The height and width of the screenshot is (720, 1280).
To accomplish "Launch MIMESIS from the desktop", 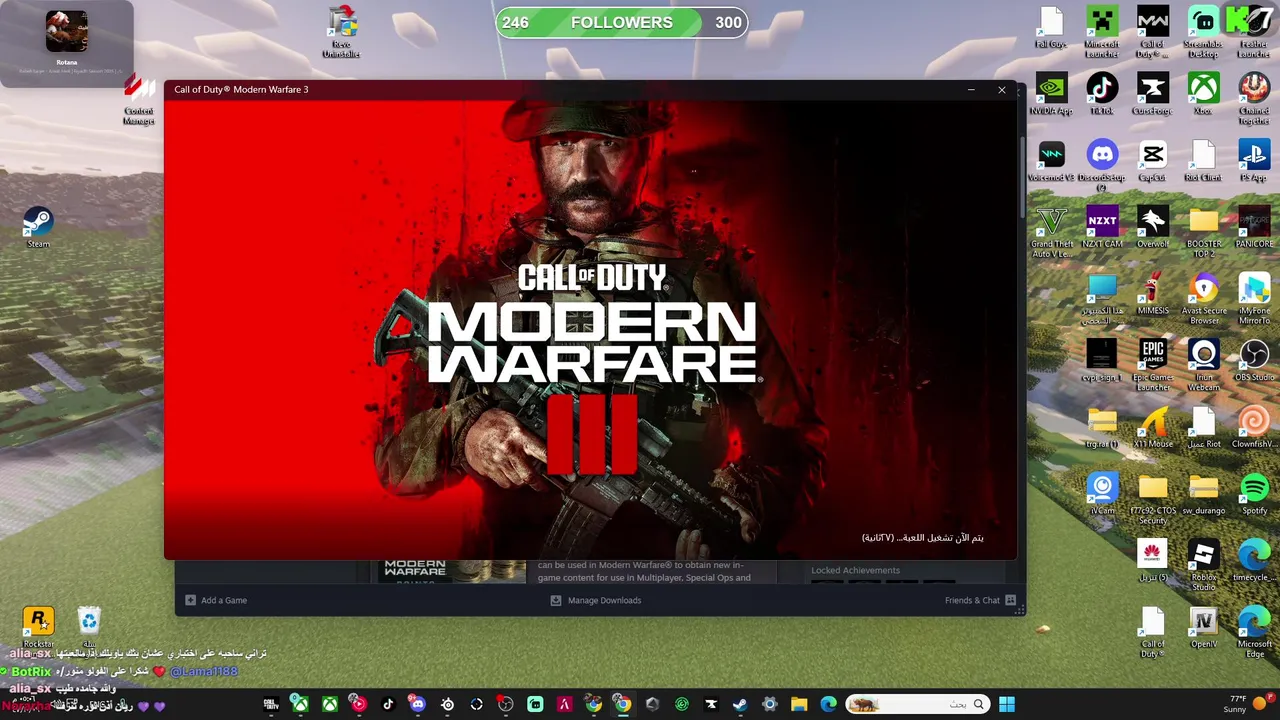I will [x=1153, y=294].
